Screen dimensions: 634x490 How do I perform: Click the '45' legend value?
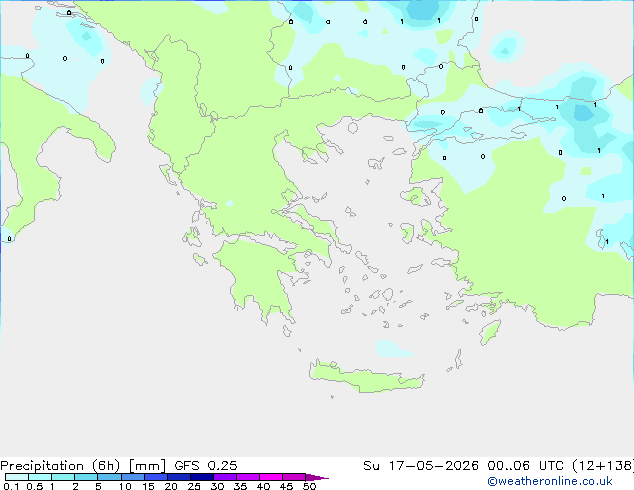tap(286, 486)
